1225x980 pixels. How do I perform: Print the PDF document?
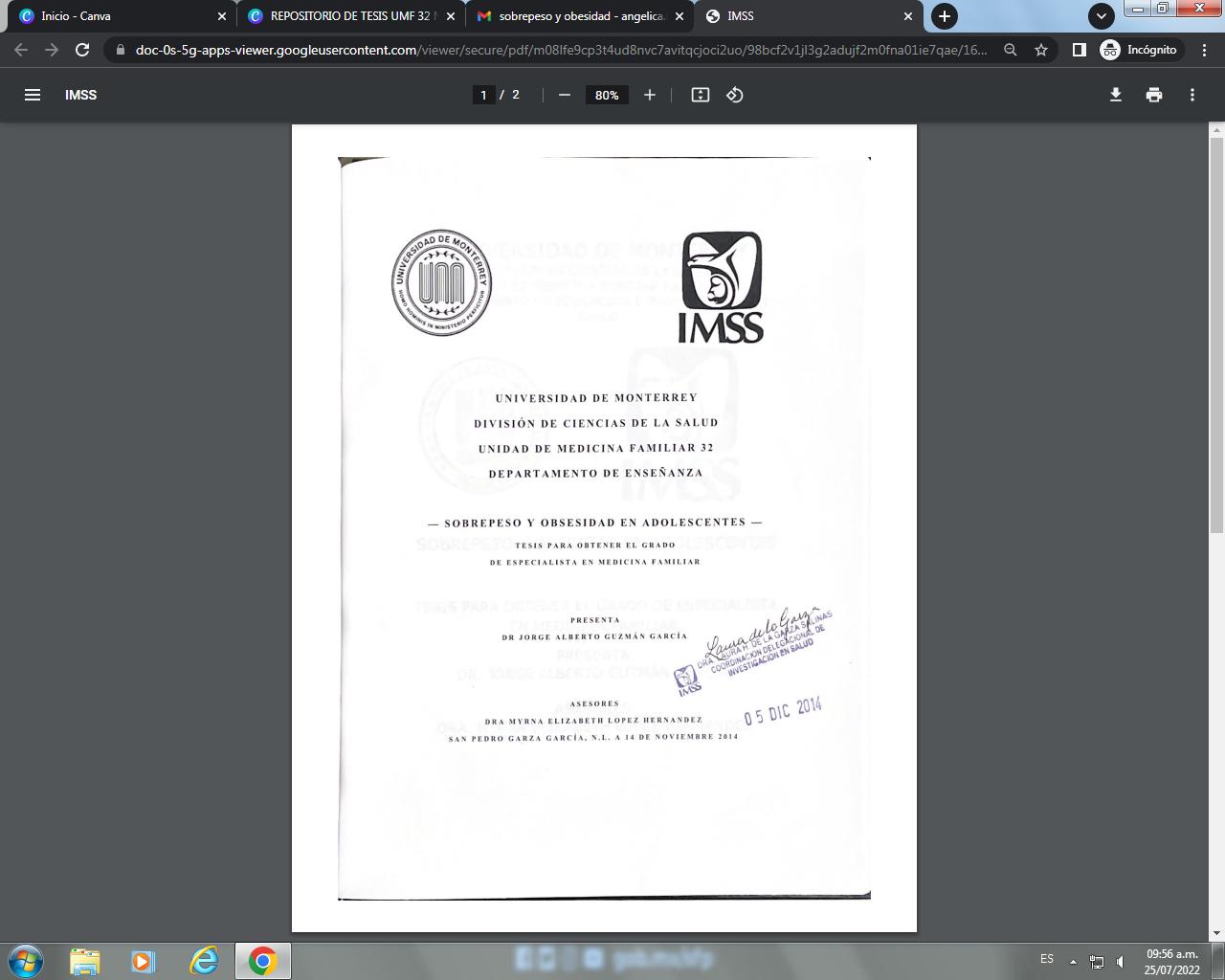(1154, 95)
